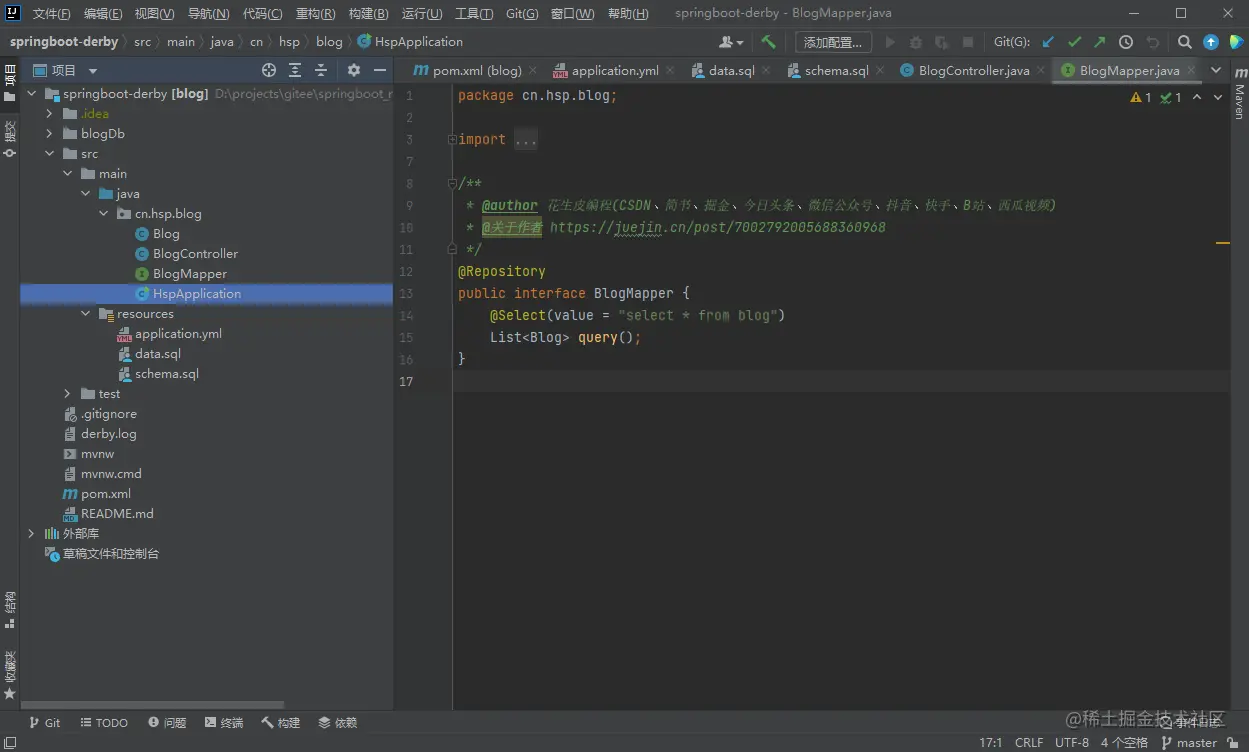
Task: Click the blue update arrow icon
Action: 1211,42
